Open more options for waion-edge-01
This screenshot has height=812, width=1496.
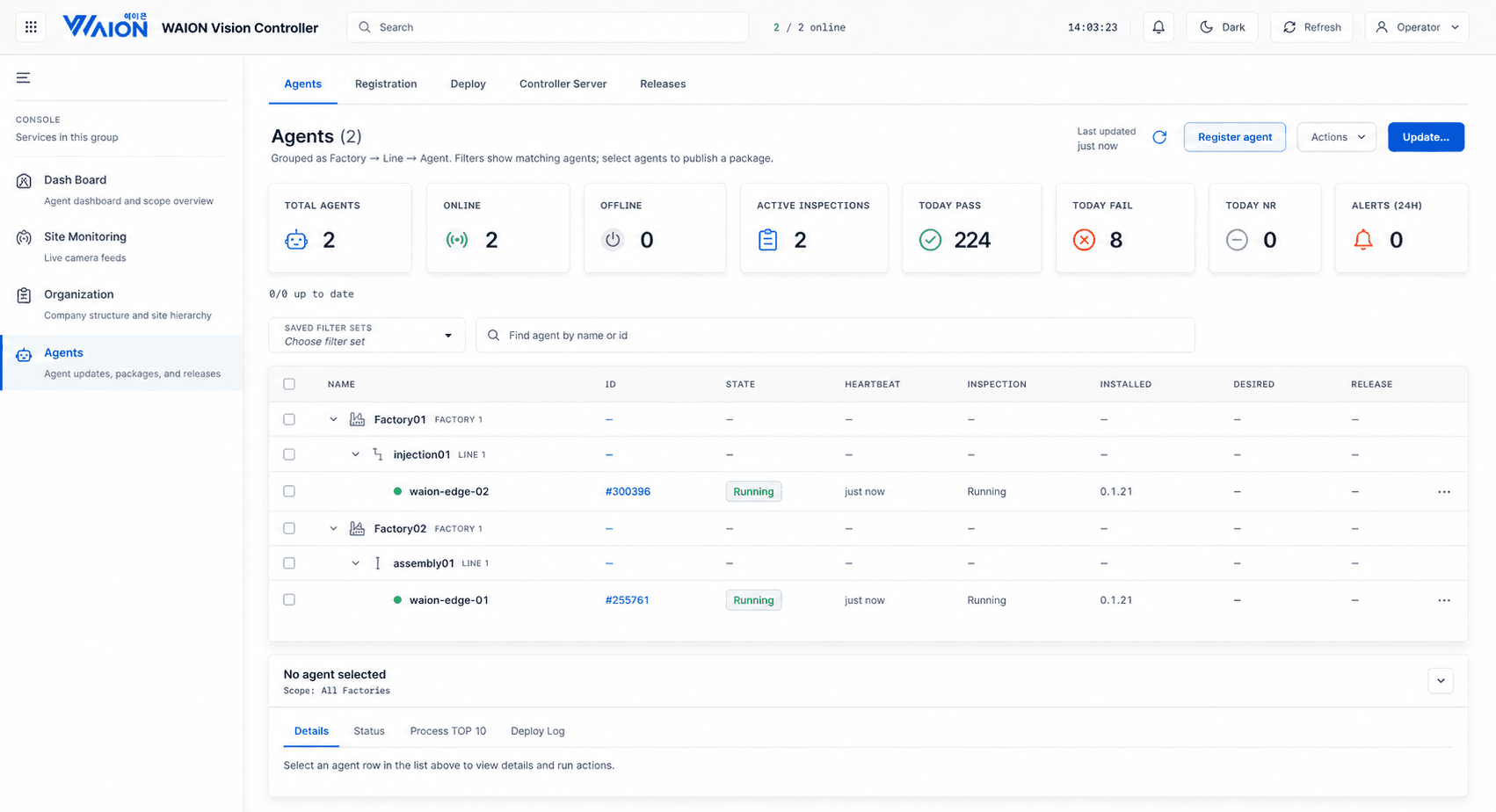(x=1444, y=601)
